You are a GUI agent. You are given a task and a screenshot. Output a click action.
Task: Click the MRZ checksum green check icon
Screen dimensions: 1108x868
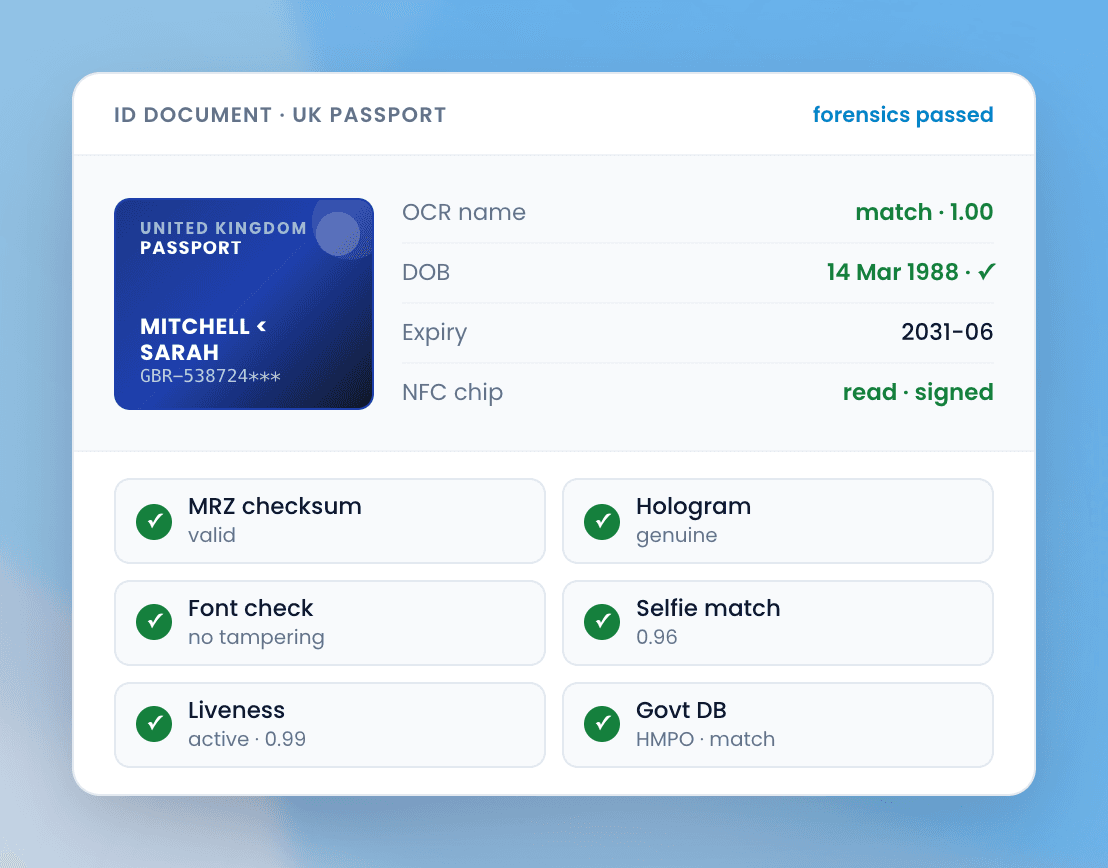154,522
